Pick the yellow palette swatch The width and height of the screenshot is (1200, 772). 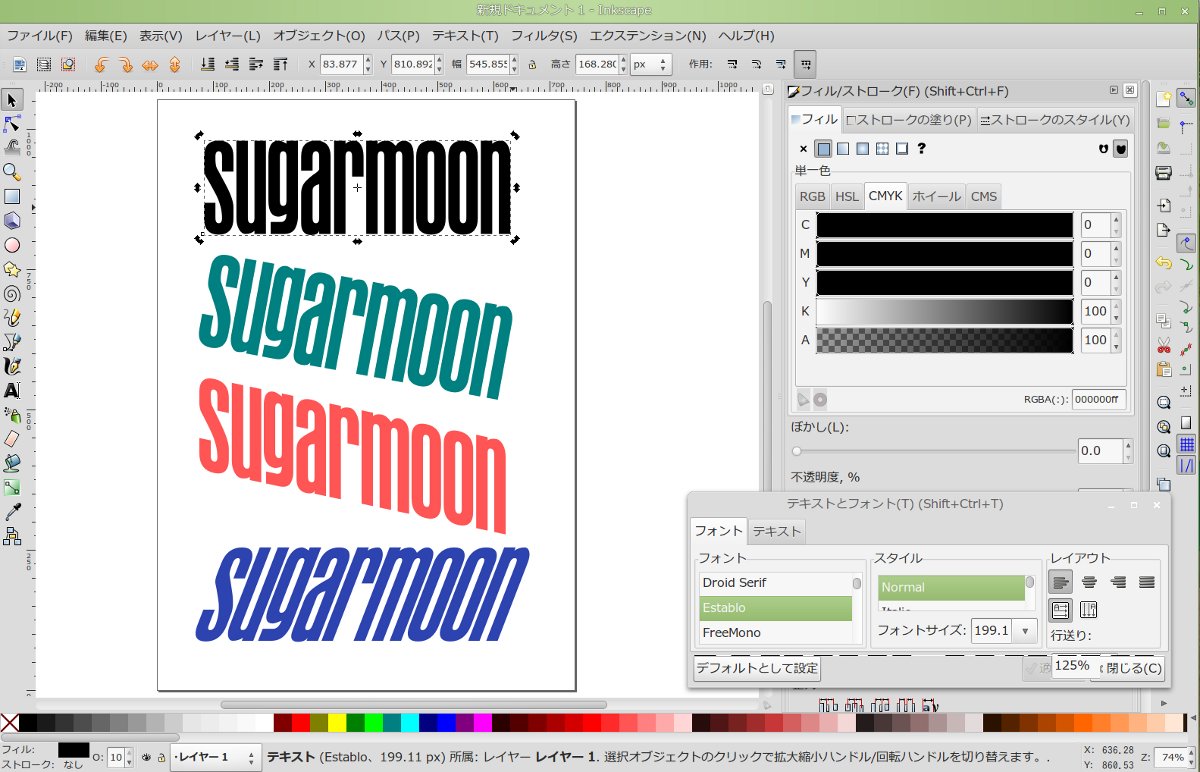(337, 723)
